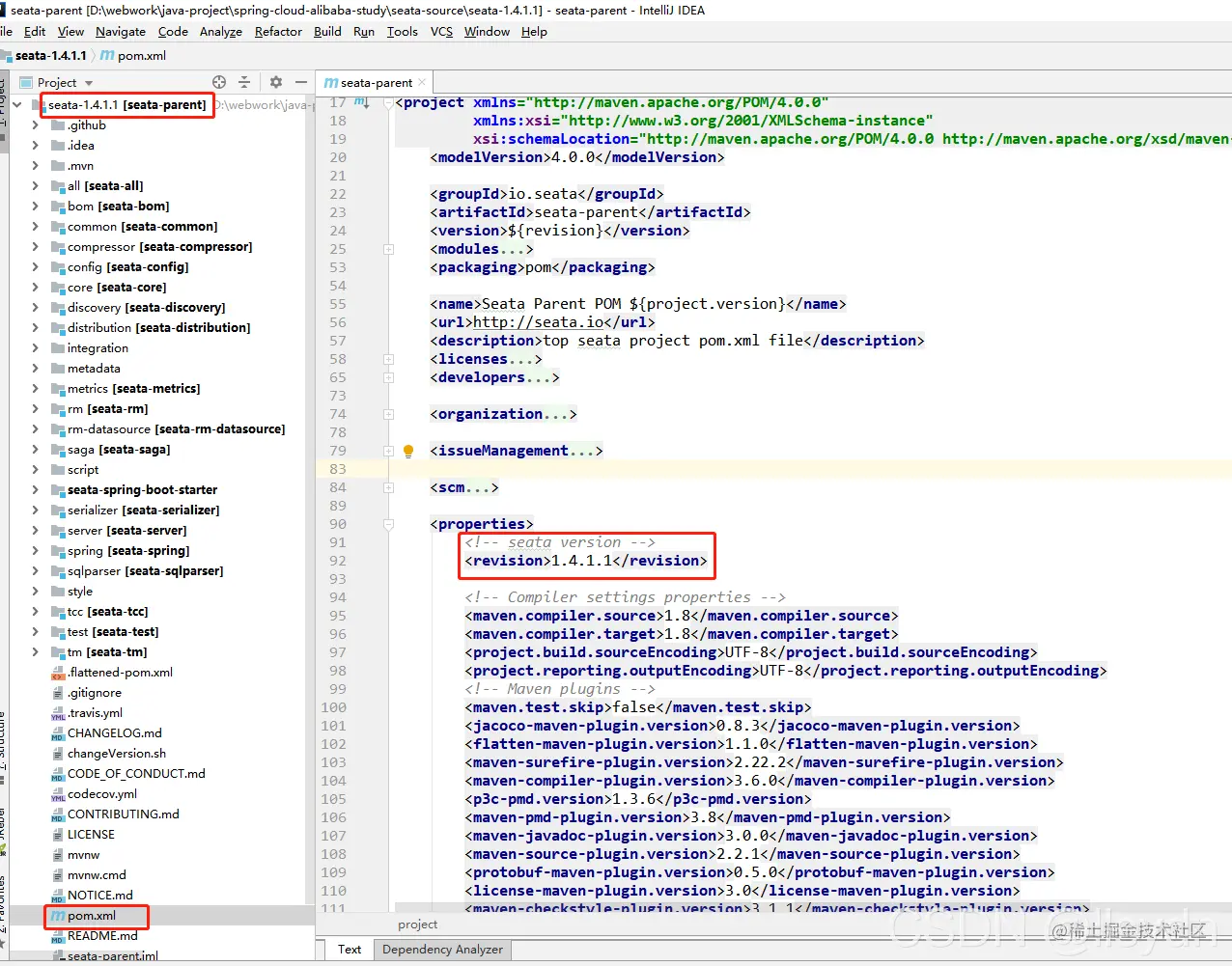1232x966 pixels.
Task: Open the Navigate menu
Action: click(x=121, y=32)
